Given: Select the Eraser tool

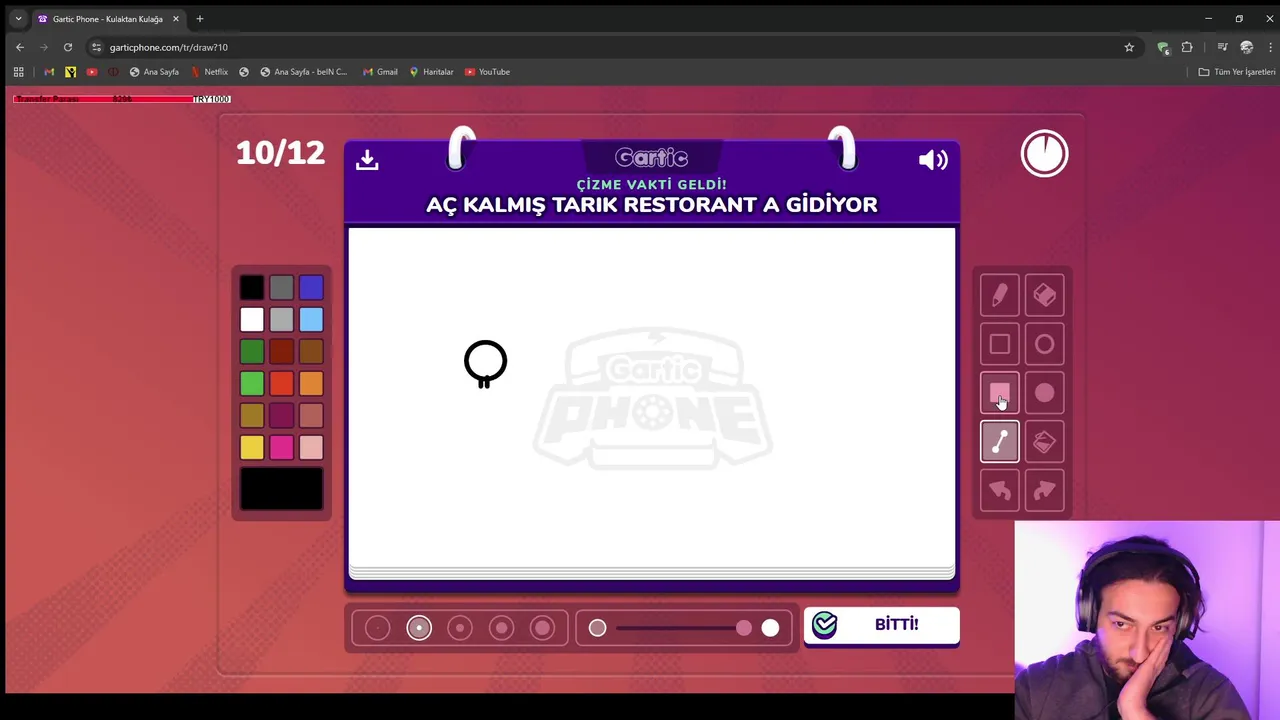Looking at the screenshot, I should tap(1044, 295).
